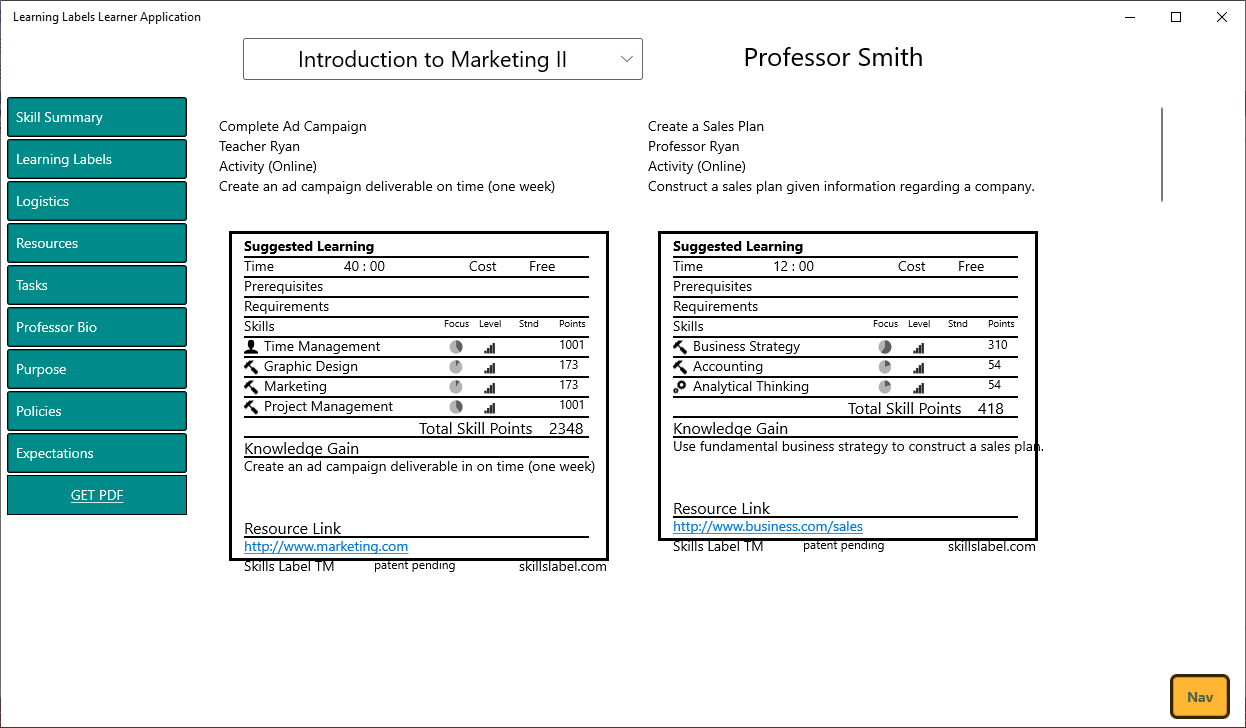Click the Analytical Thinking level bars icon
The height and width of the screenshot is (728, 1246).
[919, 388]
